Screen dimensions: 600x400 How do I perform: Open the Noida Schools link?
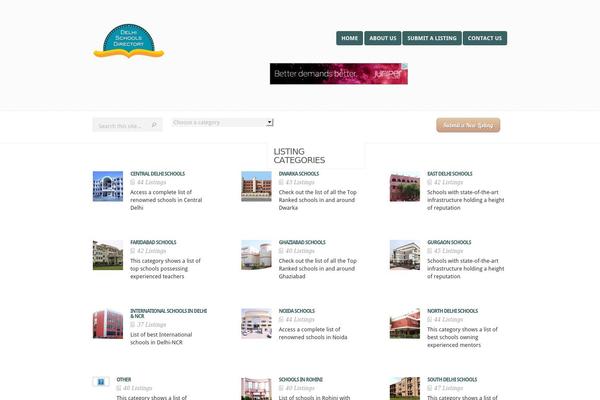coord(297,311)
